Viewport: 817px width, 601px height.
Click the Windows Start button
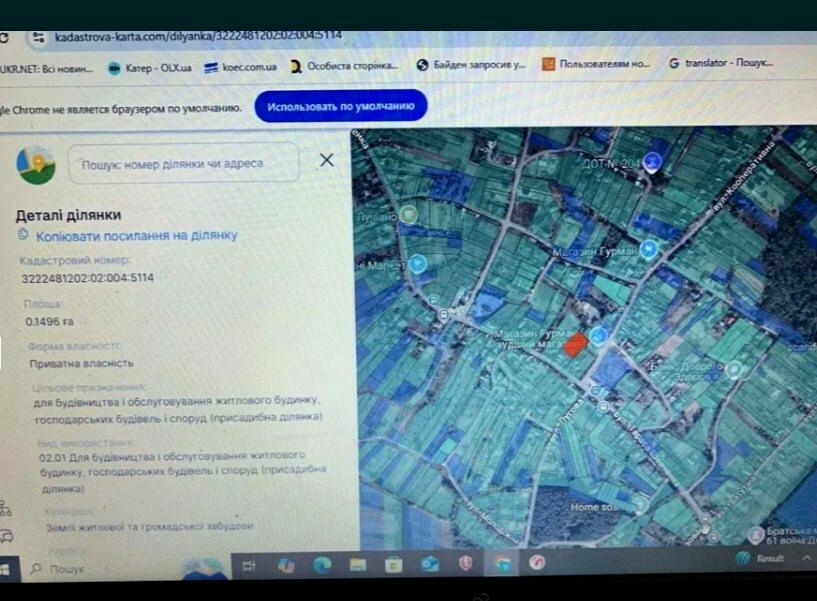[x=4, y=567]
